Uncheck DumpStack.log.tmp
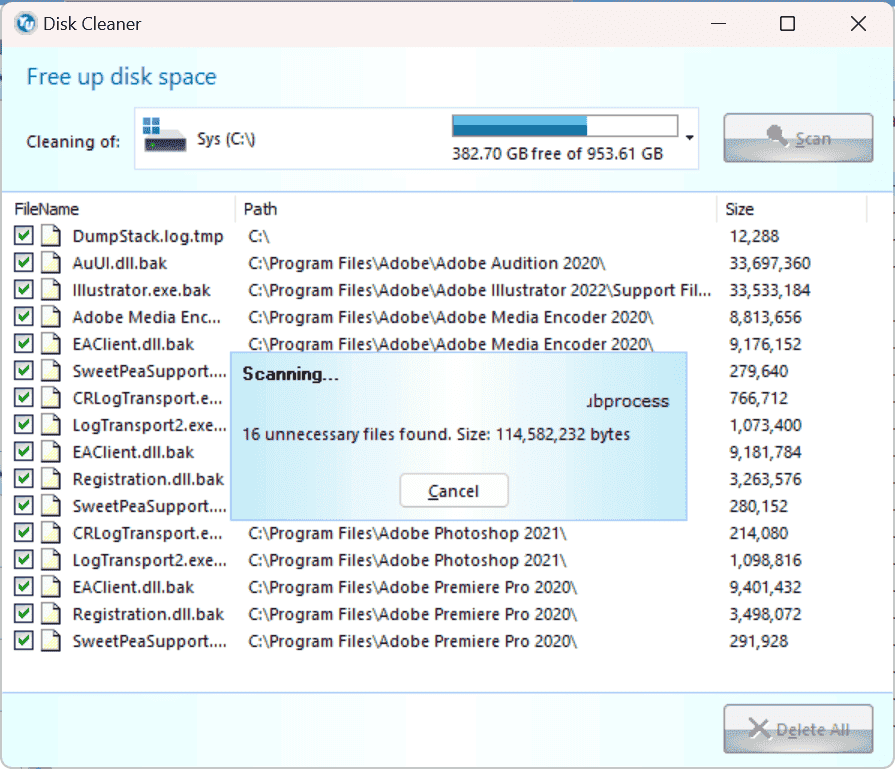The image size is (895, 769). 23,236
